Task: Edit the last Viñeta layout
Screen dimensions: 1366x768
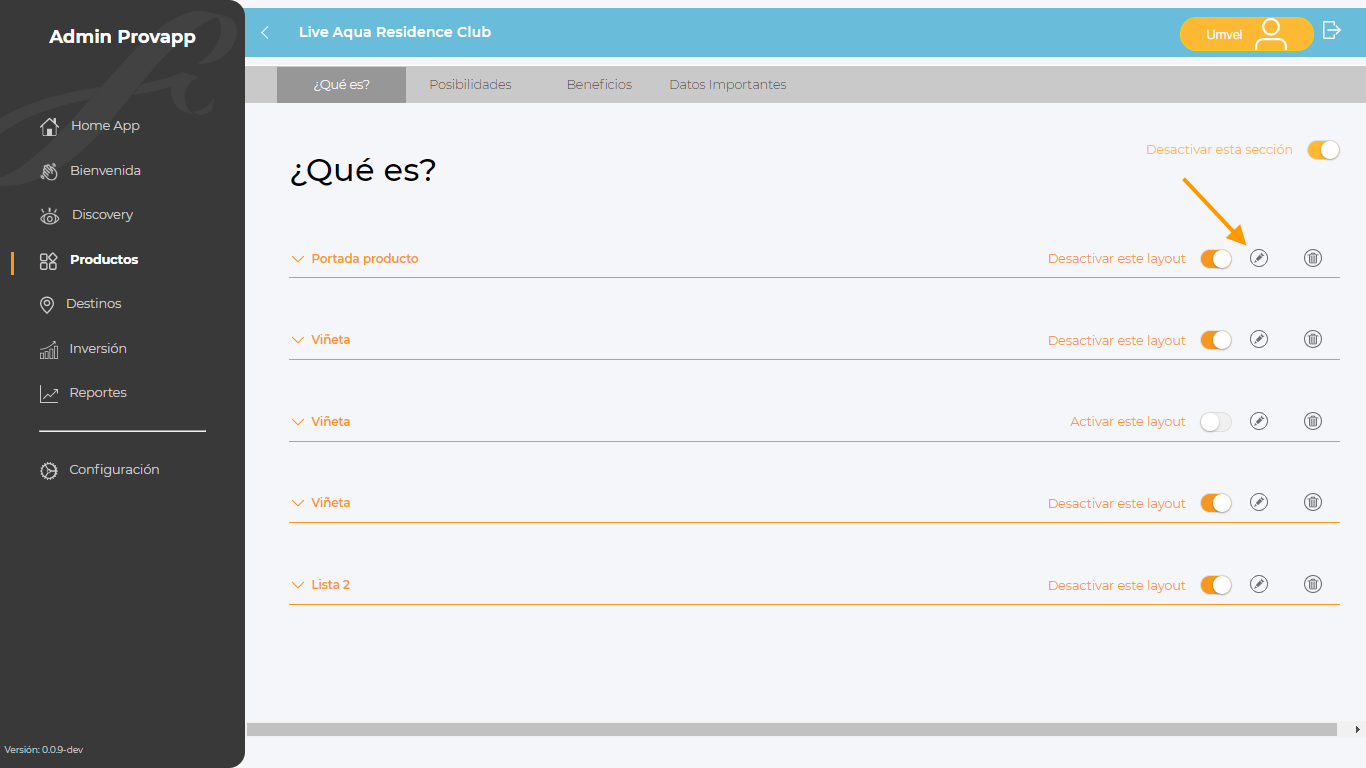Action: point(1259,503)
